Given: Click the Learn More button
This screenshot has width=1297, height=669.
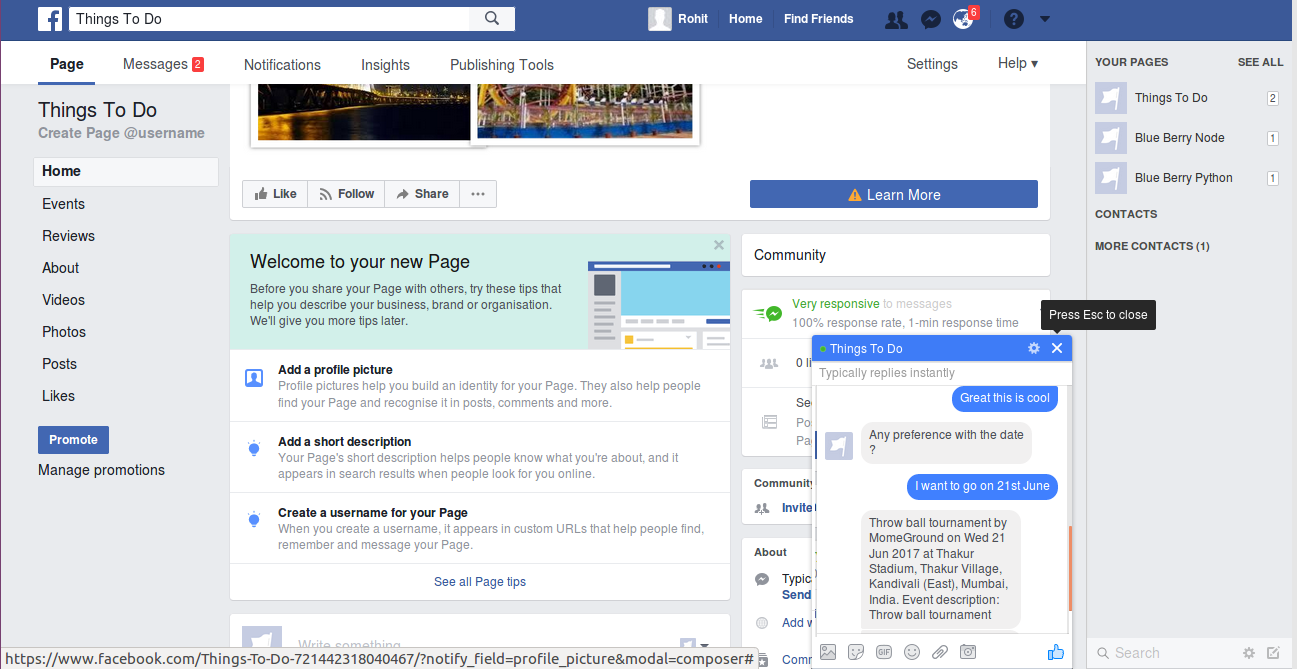Looking at the screenshot, I should (893, 194).
